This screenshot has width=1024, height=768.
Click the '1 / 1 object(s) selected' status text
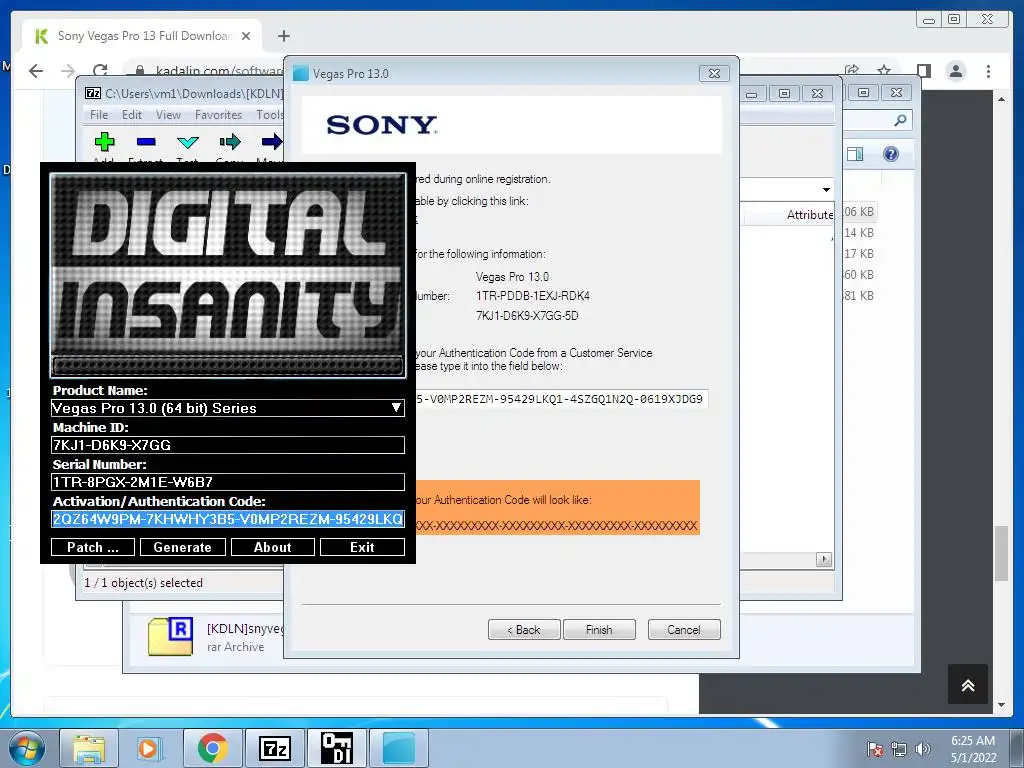tap(144, 583)
